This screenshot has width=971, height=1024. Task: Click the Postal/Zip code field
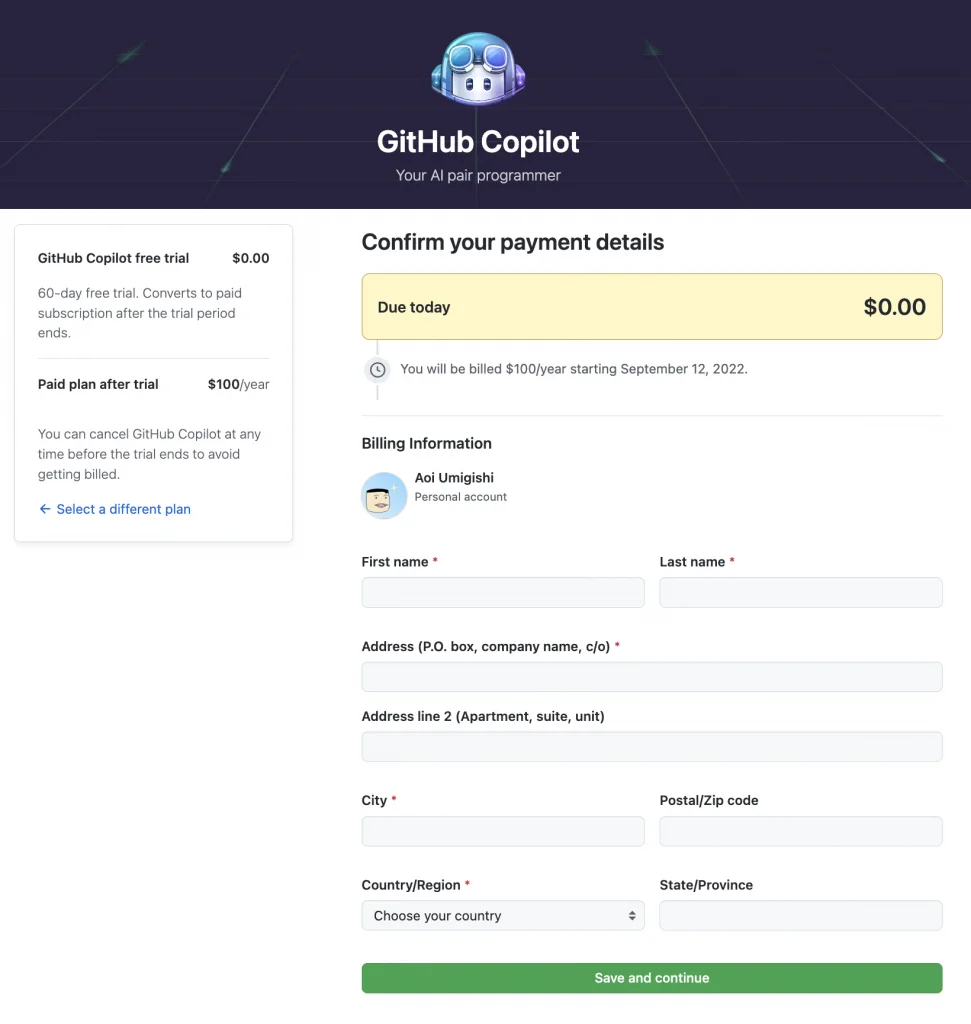(800, 831)
